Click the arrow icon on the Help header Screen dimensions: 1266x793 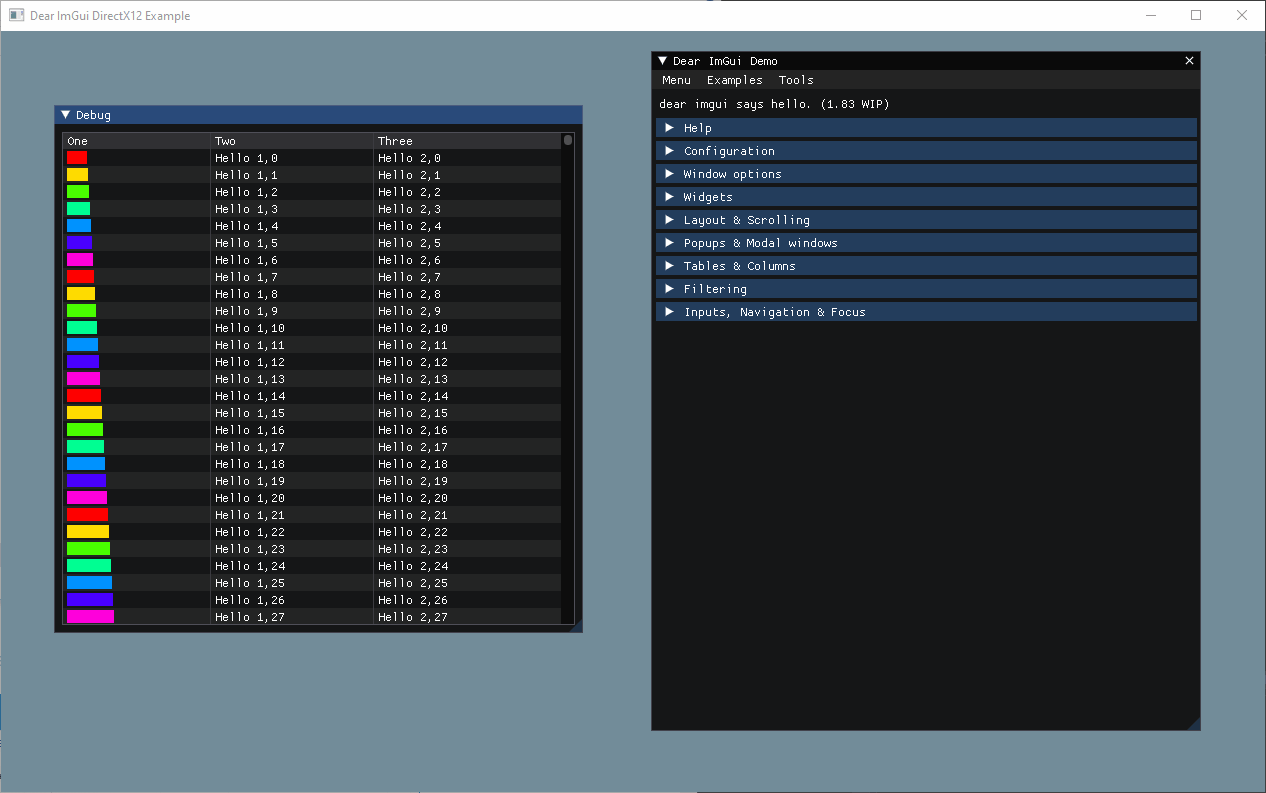point(669,127)
